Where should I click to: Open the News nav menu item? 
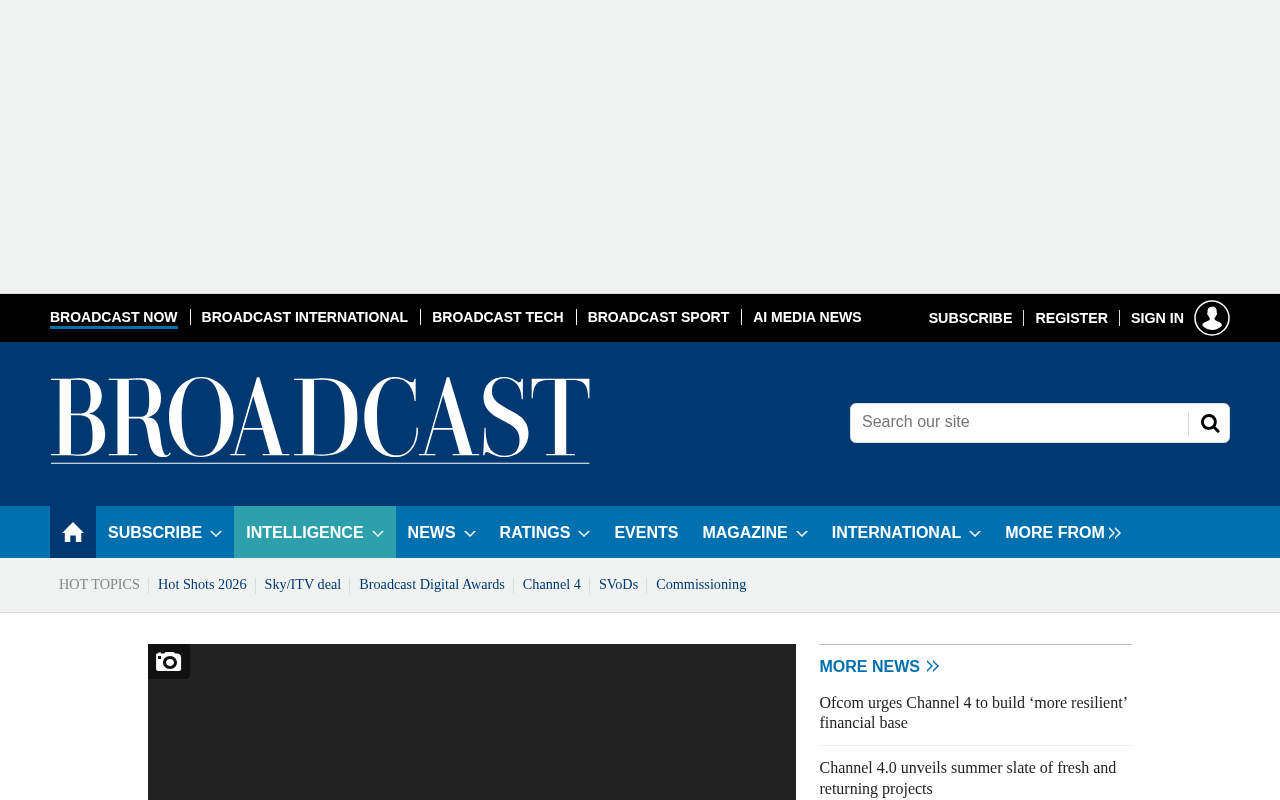[431, 533]
